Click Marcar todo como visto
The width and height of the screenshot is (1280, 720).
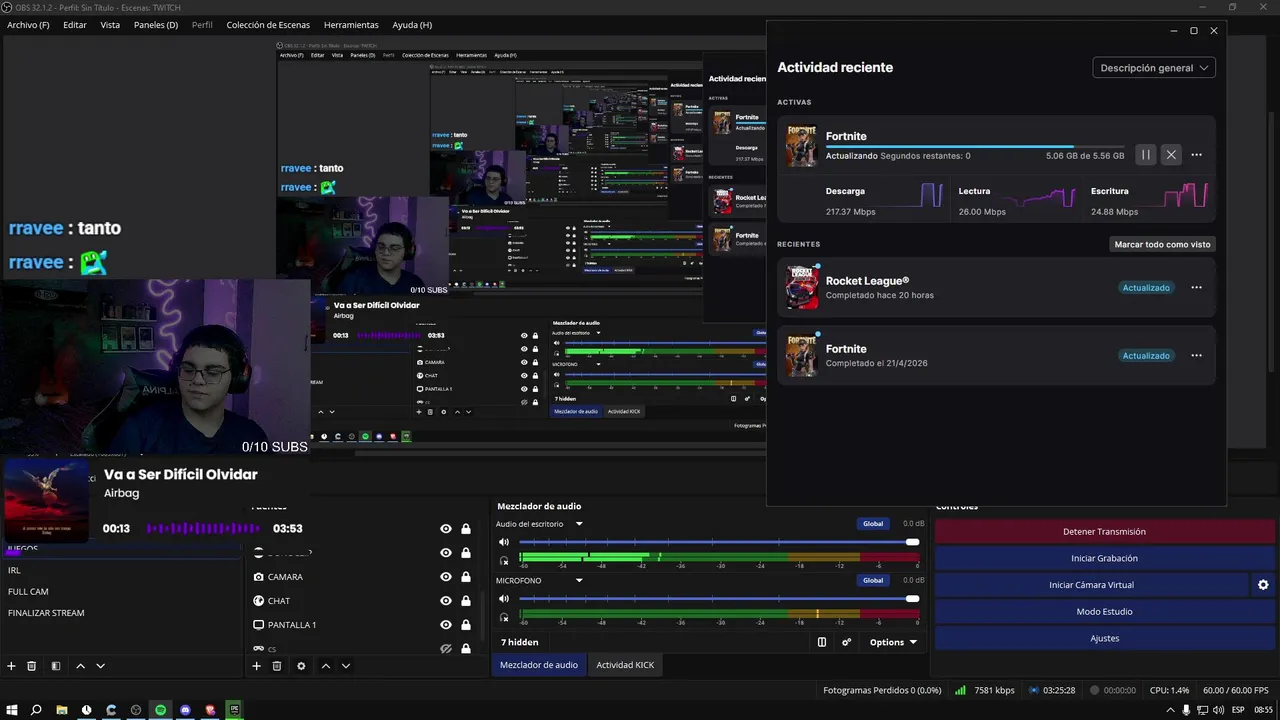pos(1162,244)
